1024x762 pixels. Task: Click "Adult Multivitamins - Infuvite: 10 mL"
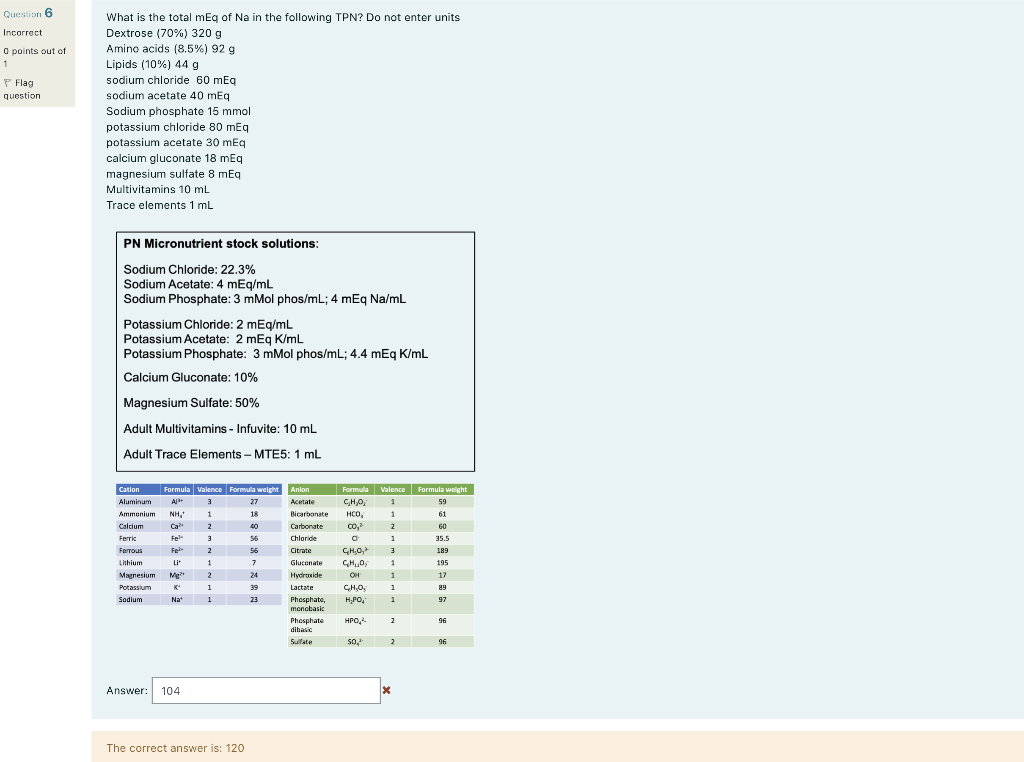coord(220,429)
